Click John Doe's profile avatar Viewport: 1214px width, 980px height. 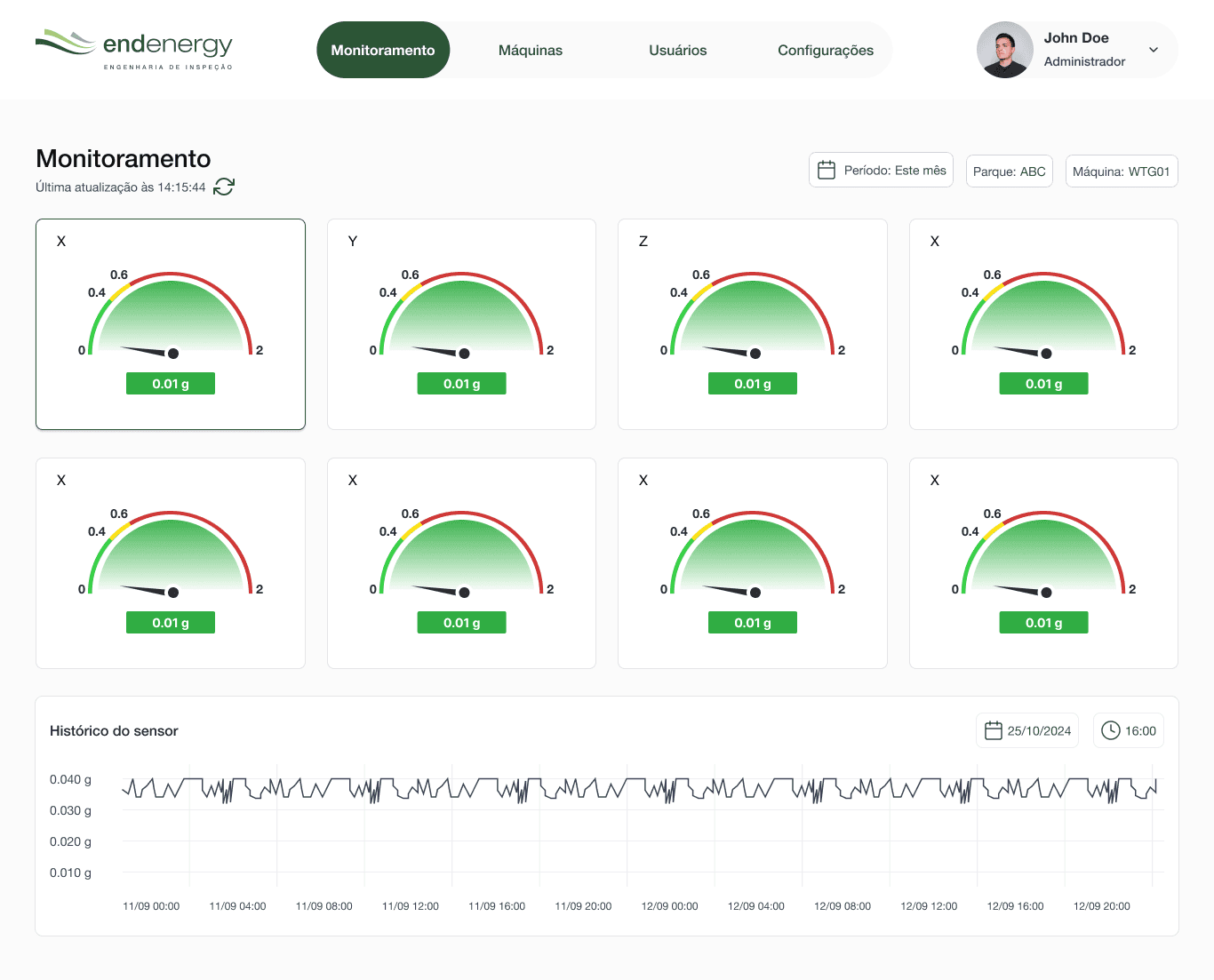[x=1005, y=50]
